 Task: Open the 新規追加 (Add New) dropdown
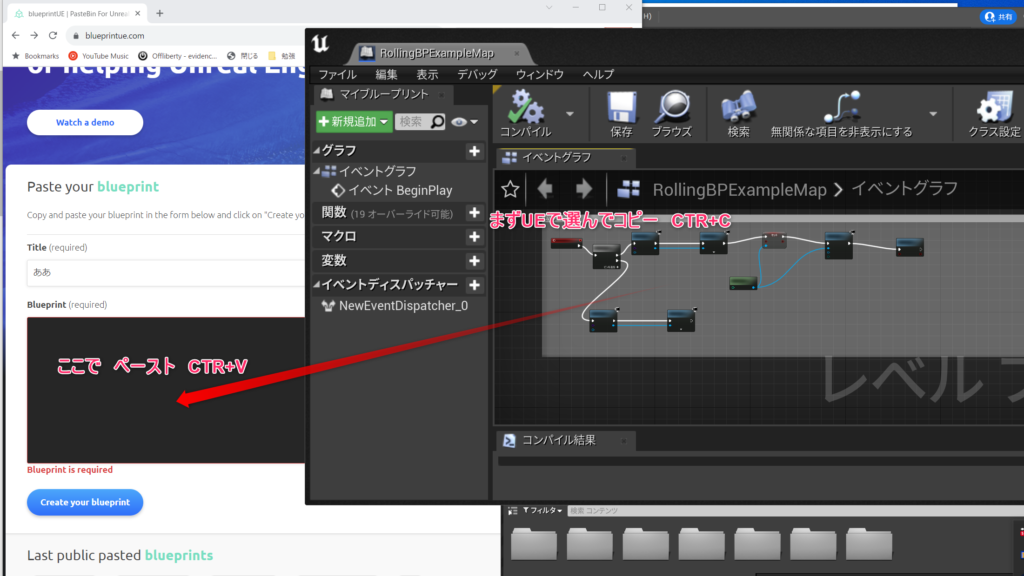tap(353, 122)
